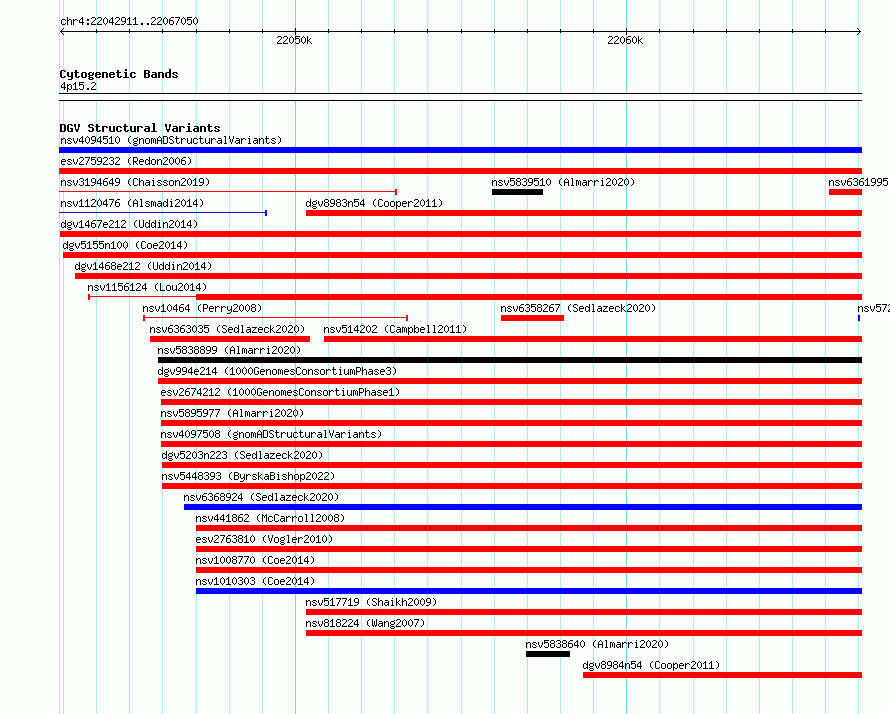Open the nsv10464 (Perry2008) label
This screenshot has width=890, height=714.
[x=202, y=308]
